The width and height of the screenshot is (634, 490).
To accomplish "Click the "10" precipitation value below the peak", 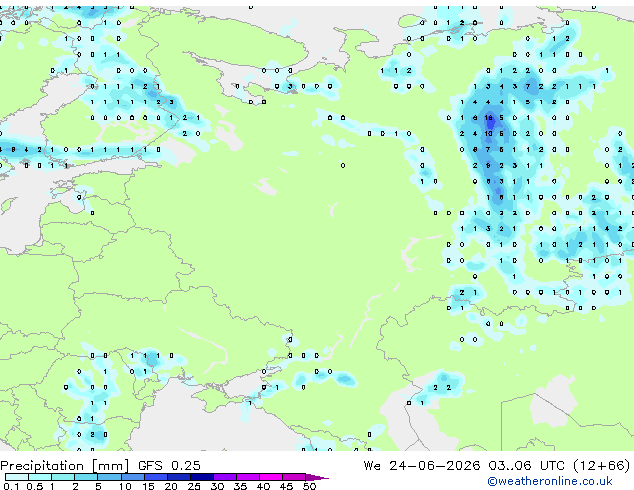I will (x=488, y=134).
